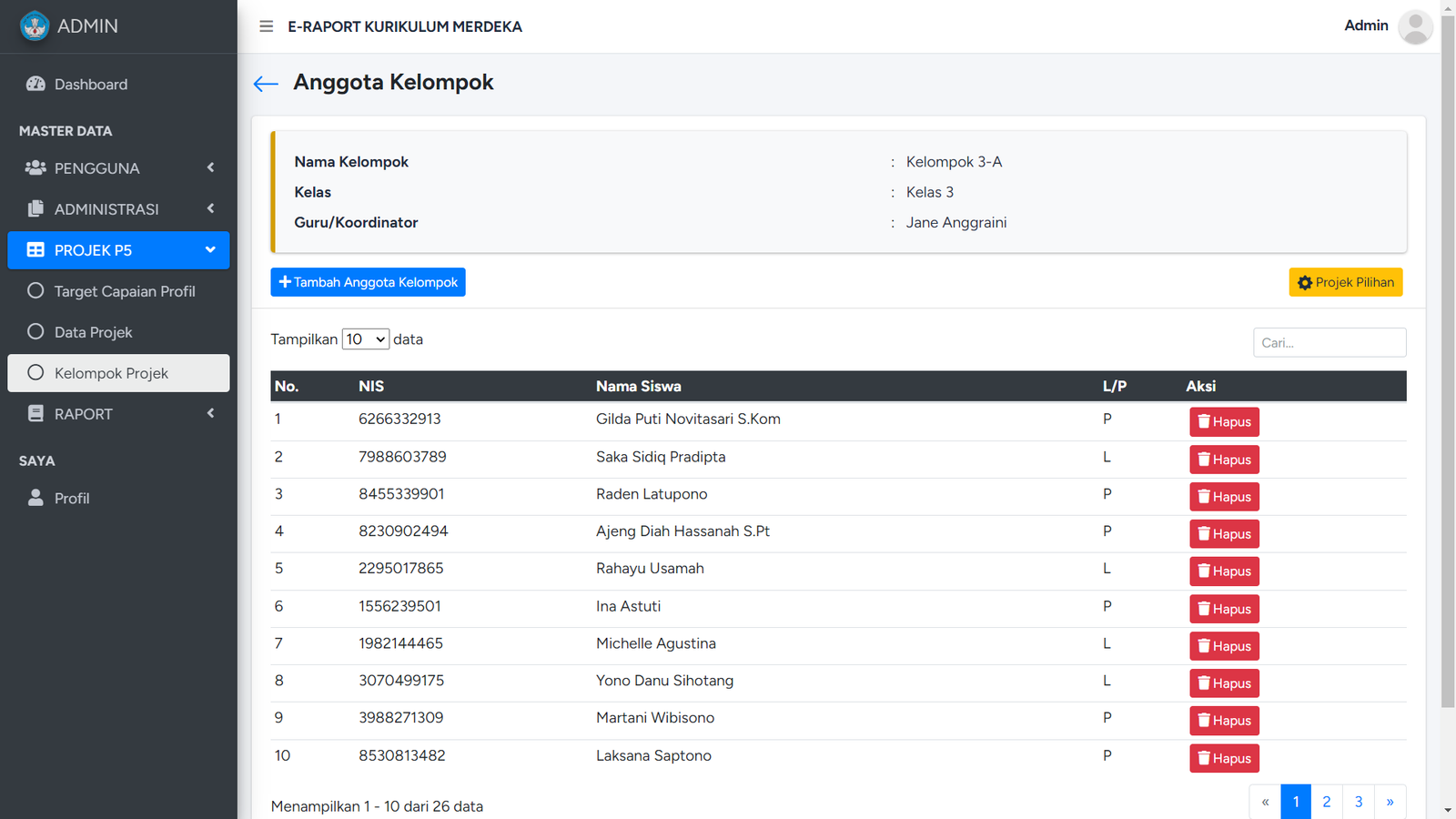Image resolution: width=1456 pixels, height=819 pixels.
Task: Click the Profil person icon
Action: [x=35, y=498]
